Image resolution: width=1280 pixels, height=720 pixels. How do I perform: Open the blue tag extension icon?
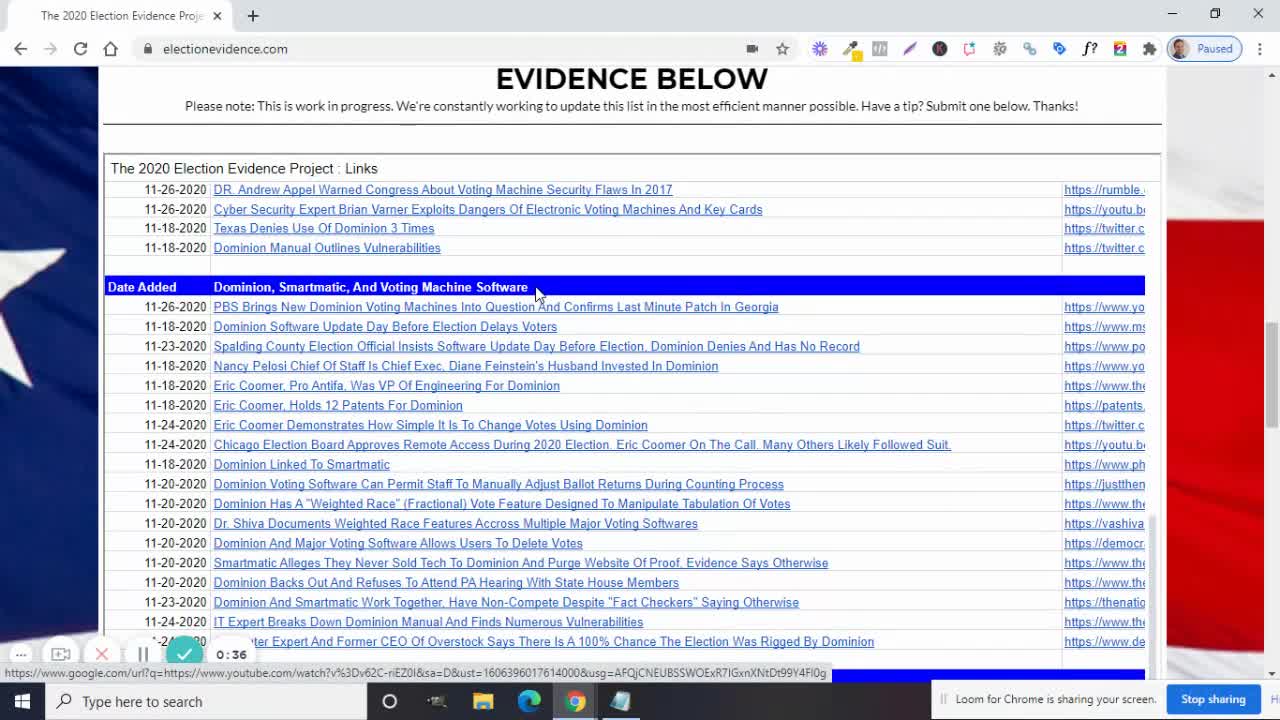[x=1060, y=48]
